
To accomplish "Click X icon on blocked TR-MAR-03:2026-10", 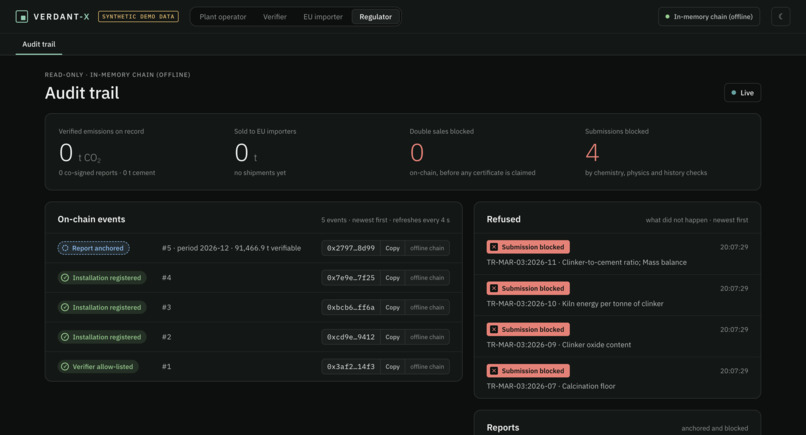I will (x=494, y=288).
